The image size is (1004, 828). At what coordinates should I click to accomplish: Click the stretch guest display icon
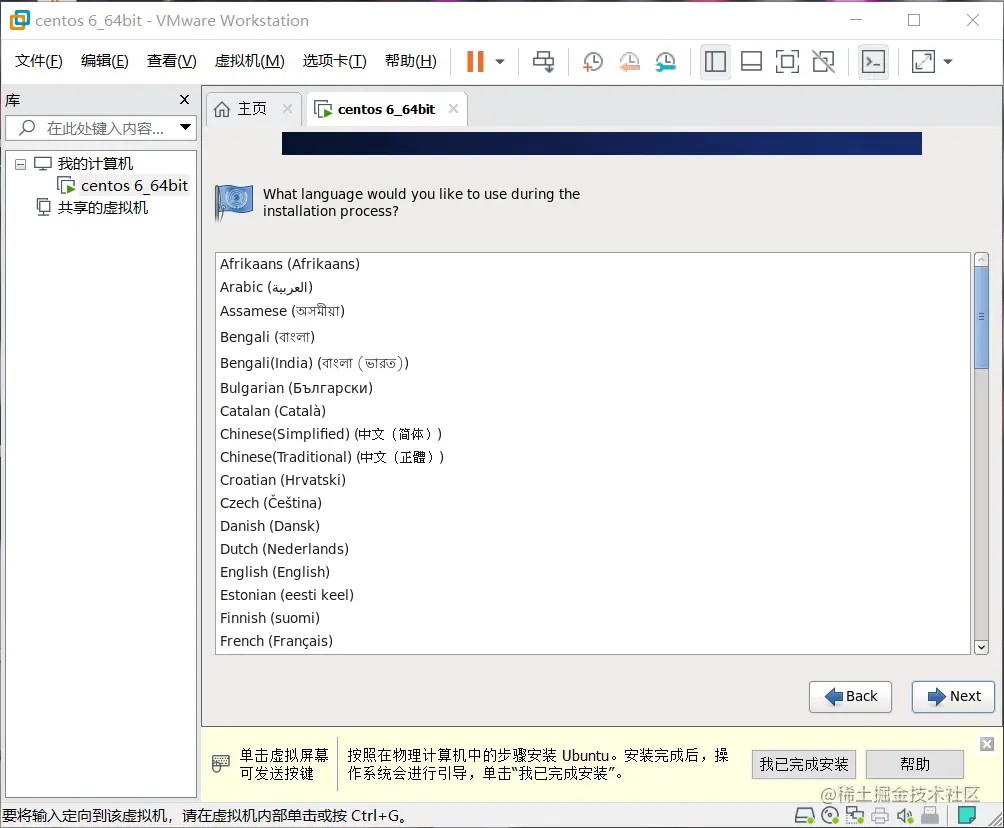pos(923,61)
